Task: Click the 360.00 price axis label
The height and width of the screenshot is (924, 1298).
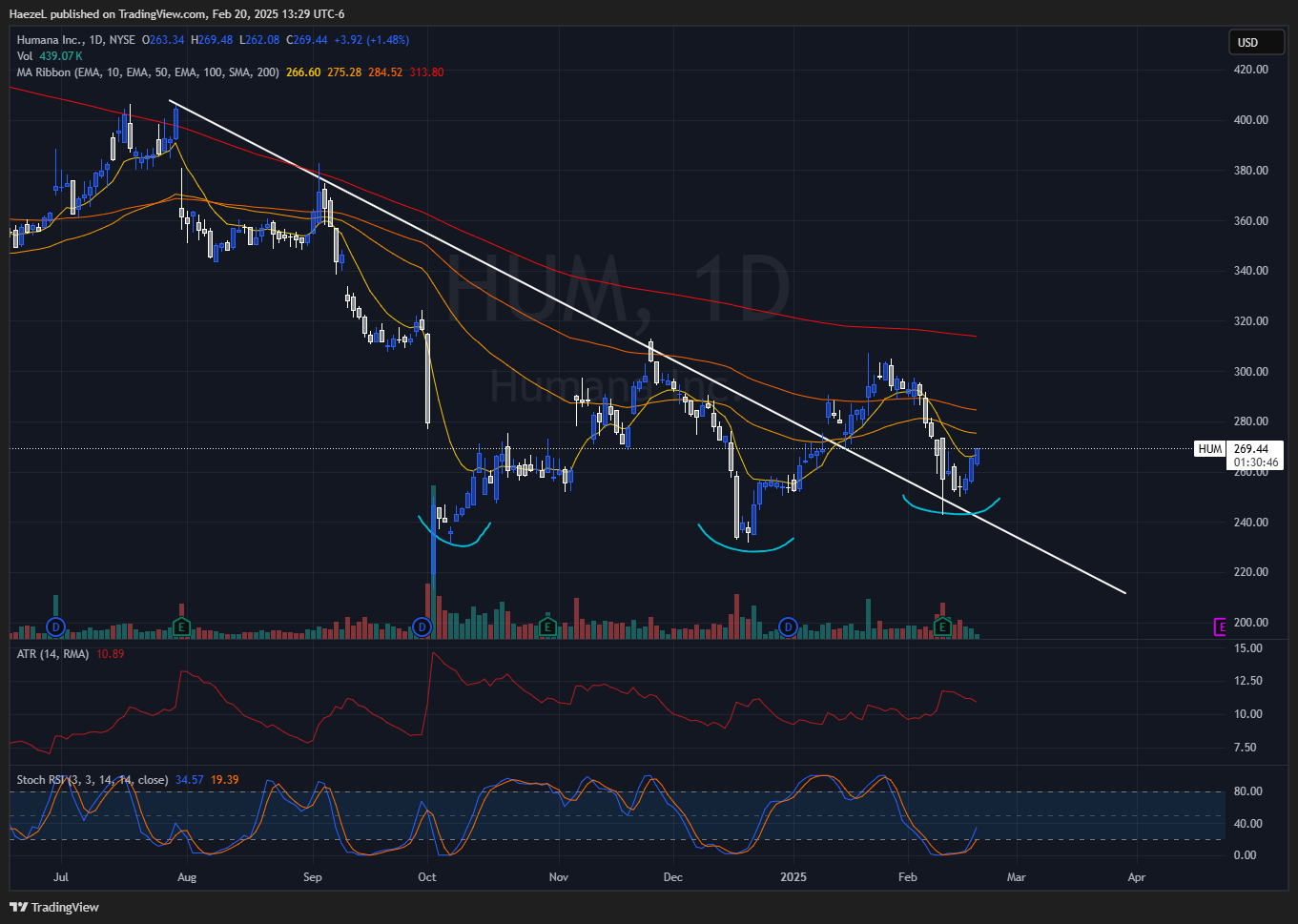Action: click(1250, 221)
